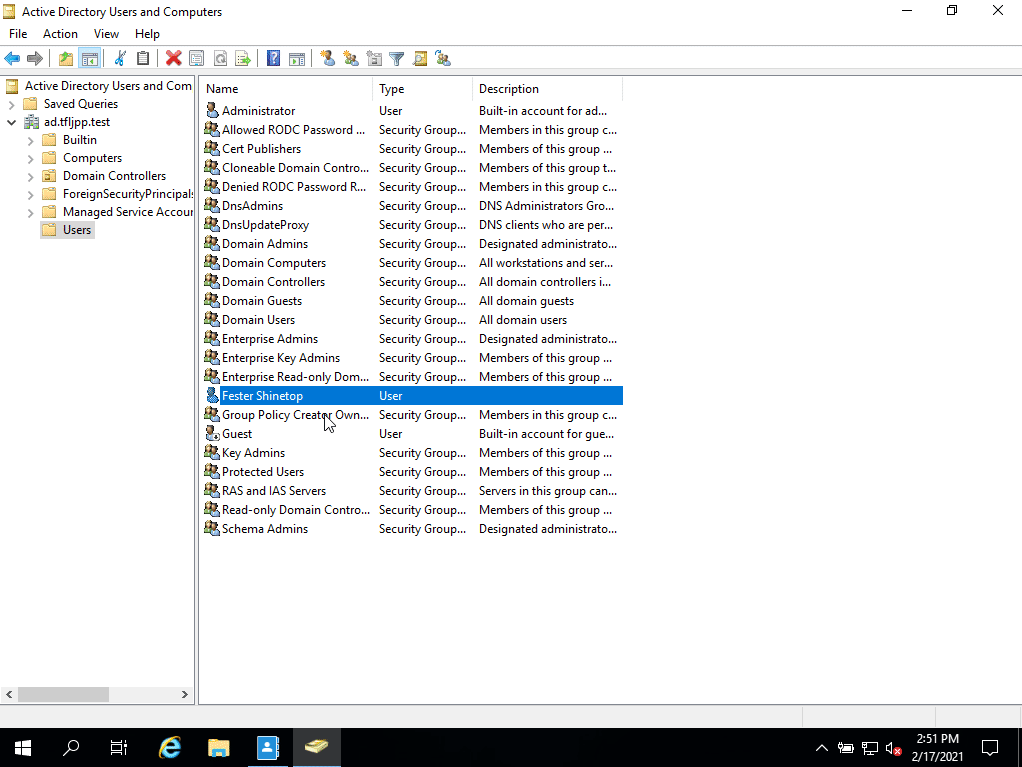The height and width of the screenshot is (767, 1022).
Task: Refresh the list using the toolbar icon
Action: [x=220, y=59]
